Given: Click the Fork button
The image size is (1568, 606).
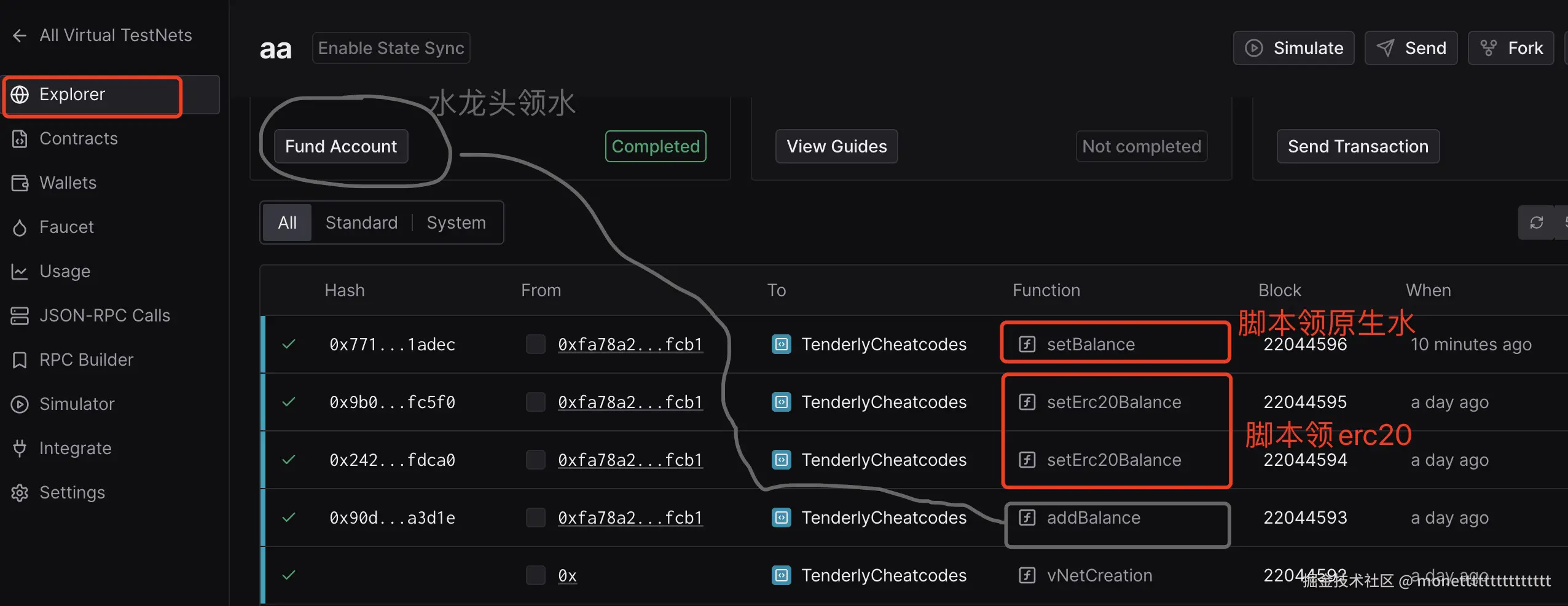Looking at the screenshot, I should pos(1511,48).
